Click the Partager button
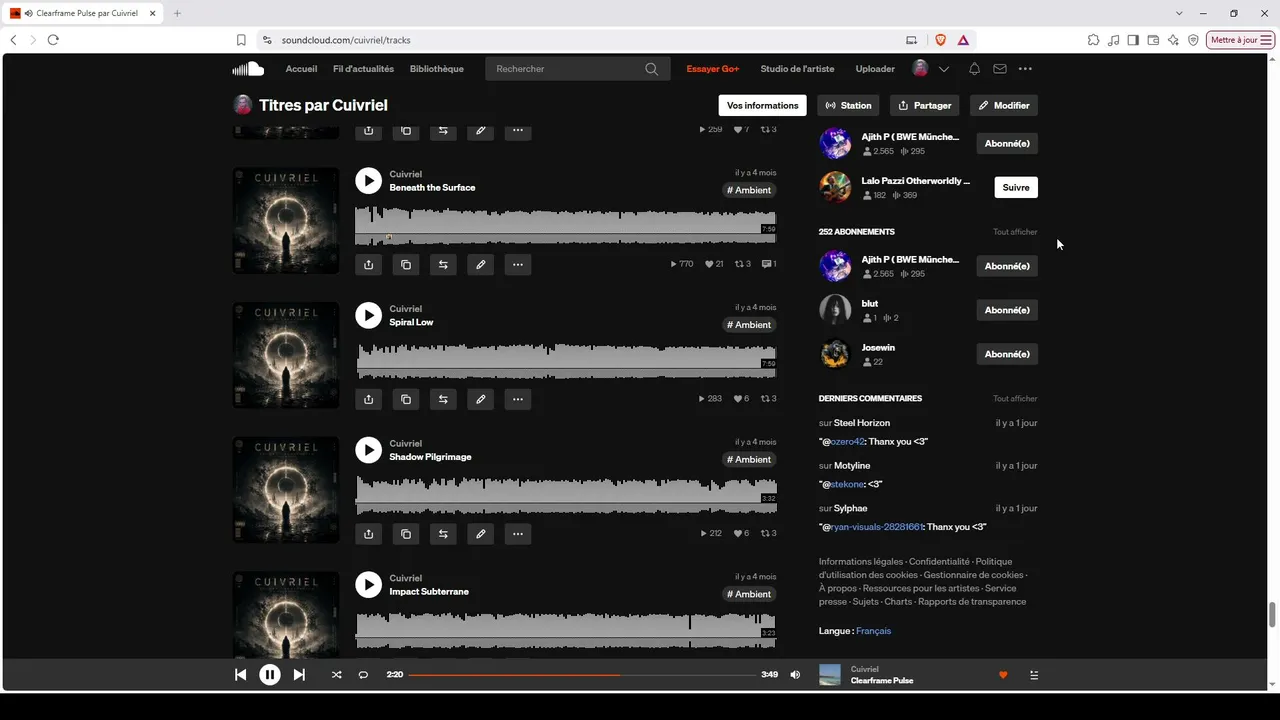 (x=925, y=105)
